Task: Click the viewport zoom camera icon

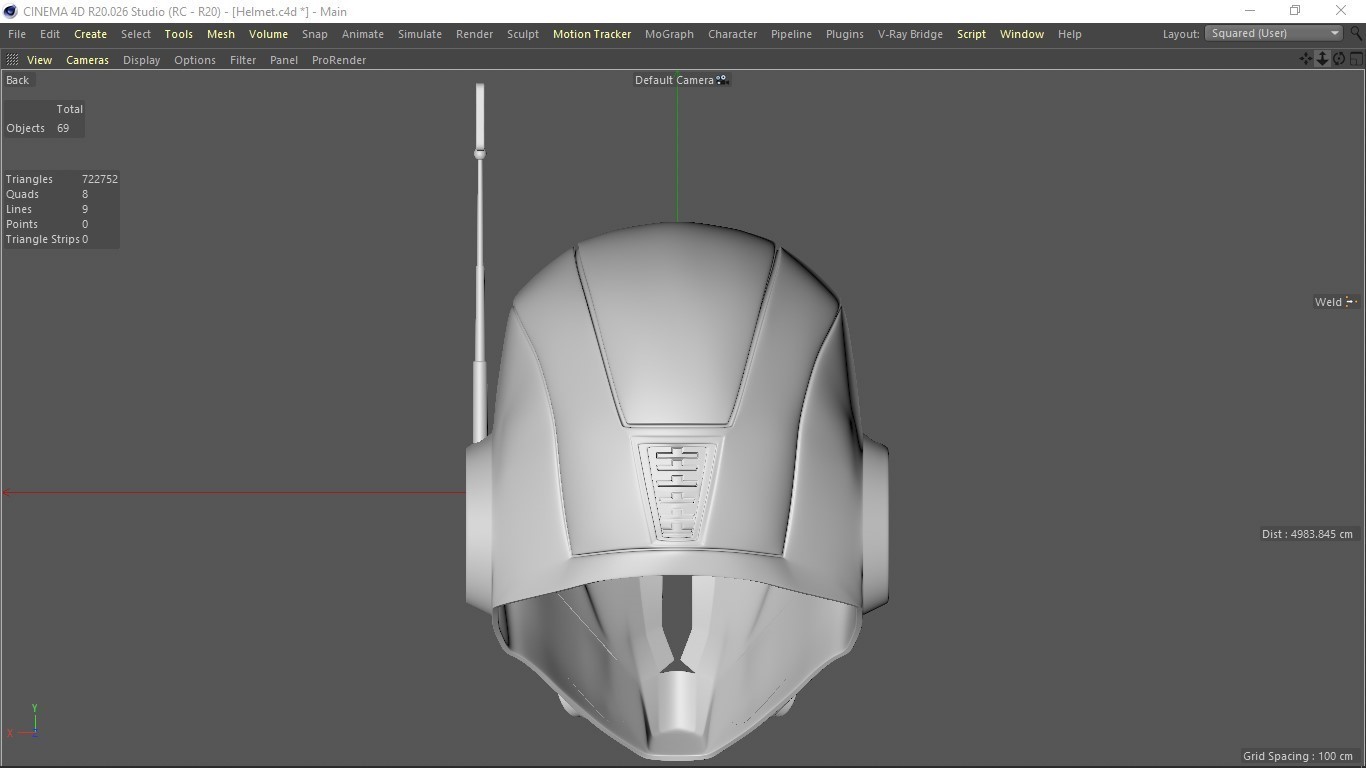Action: (x=1322, y=59)
